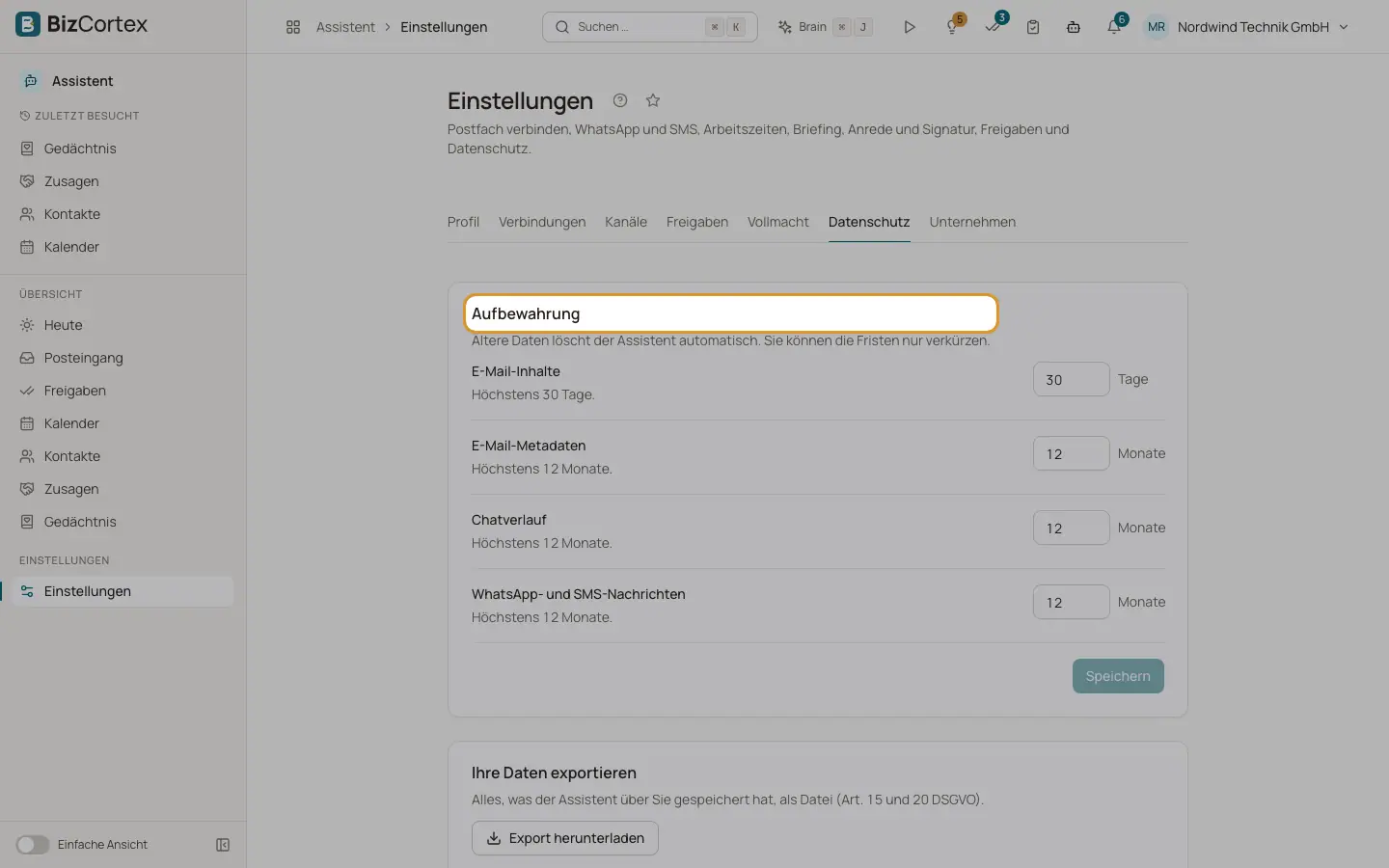The height and width of the screenshot is (868, 1389).
Task: Click the Ihre Daten exportieren heading
Action: (554, 773)
